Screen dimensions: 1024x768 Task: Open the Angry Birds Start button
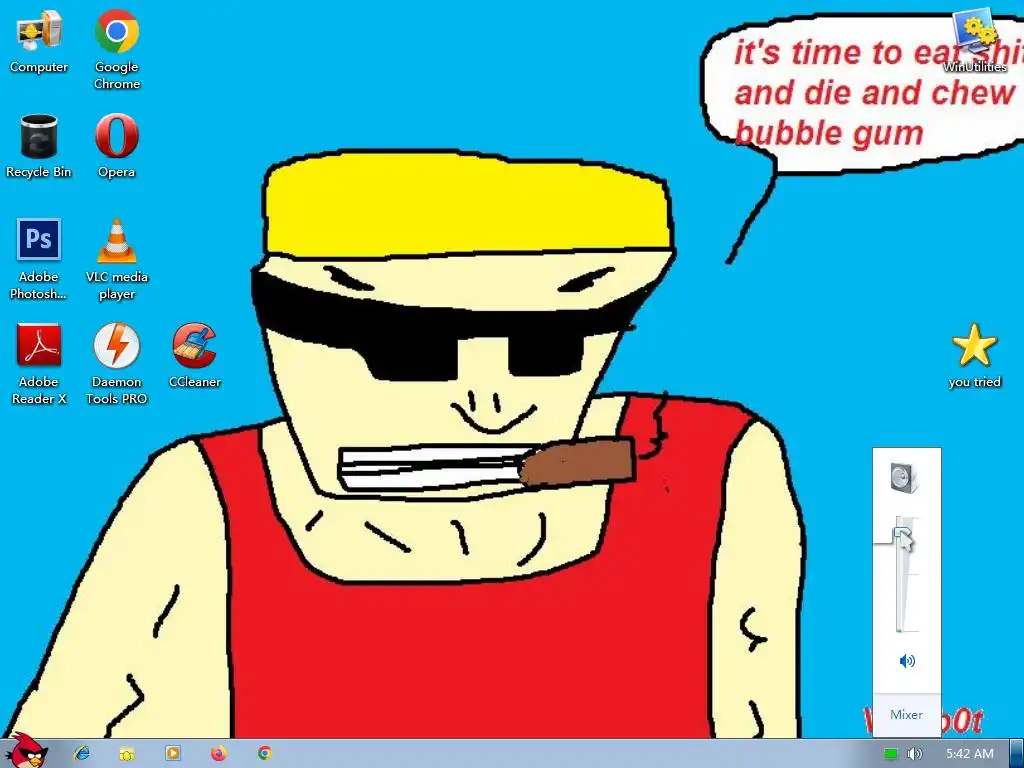point(26,751)
